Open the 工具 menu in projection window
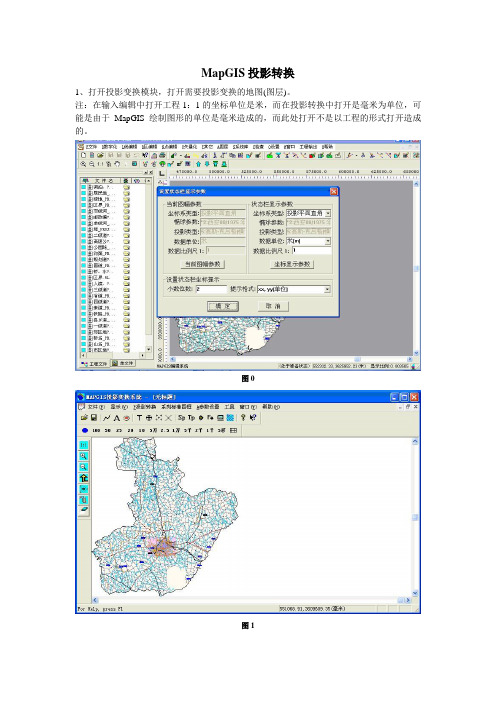Screen dimensions: 496x702 (x=229, y=407)
